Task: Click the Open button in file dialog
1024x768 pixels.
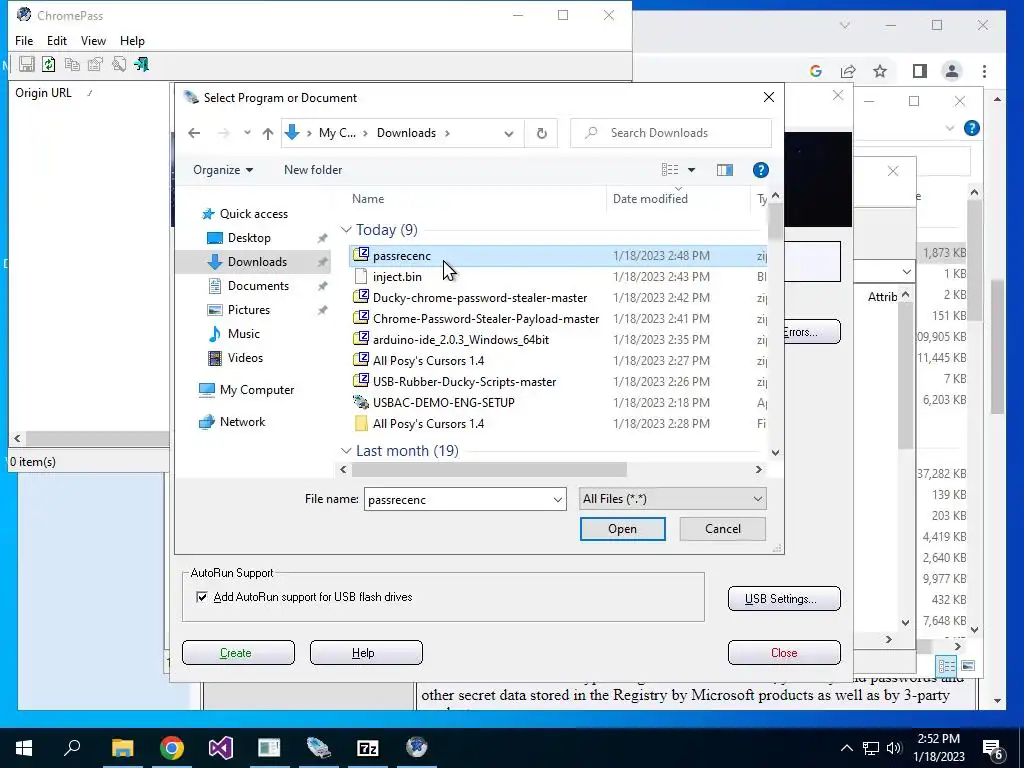Action: point(622,529)
